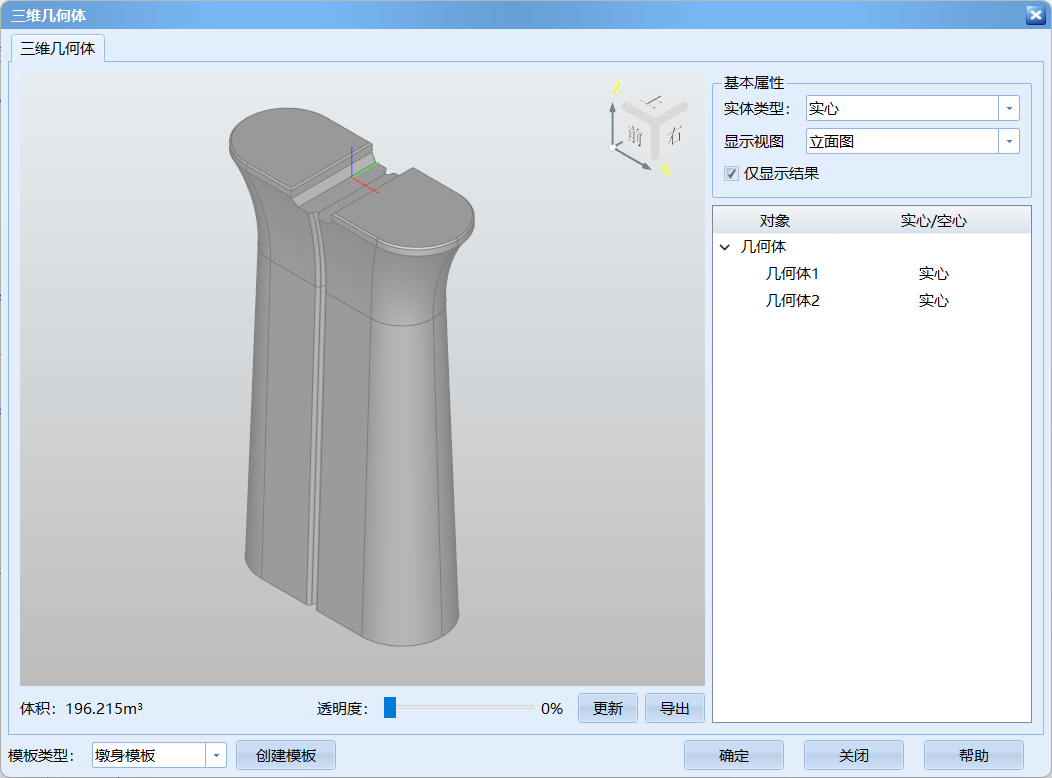
Task: Click 导出 to export the geometry
Action: 675,707
